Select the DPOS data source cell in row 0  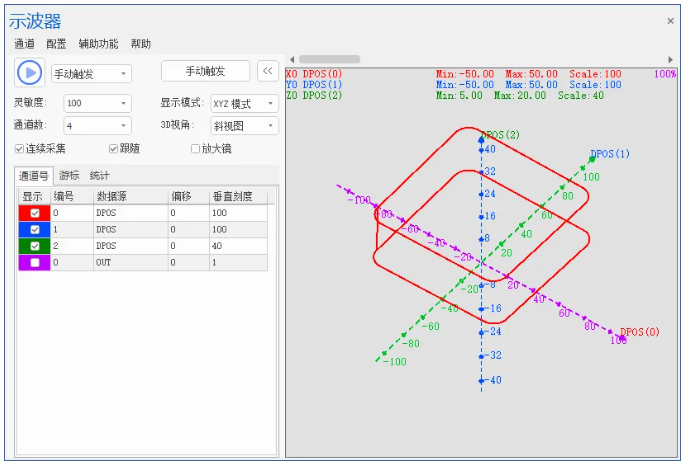coord(131,213)
